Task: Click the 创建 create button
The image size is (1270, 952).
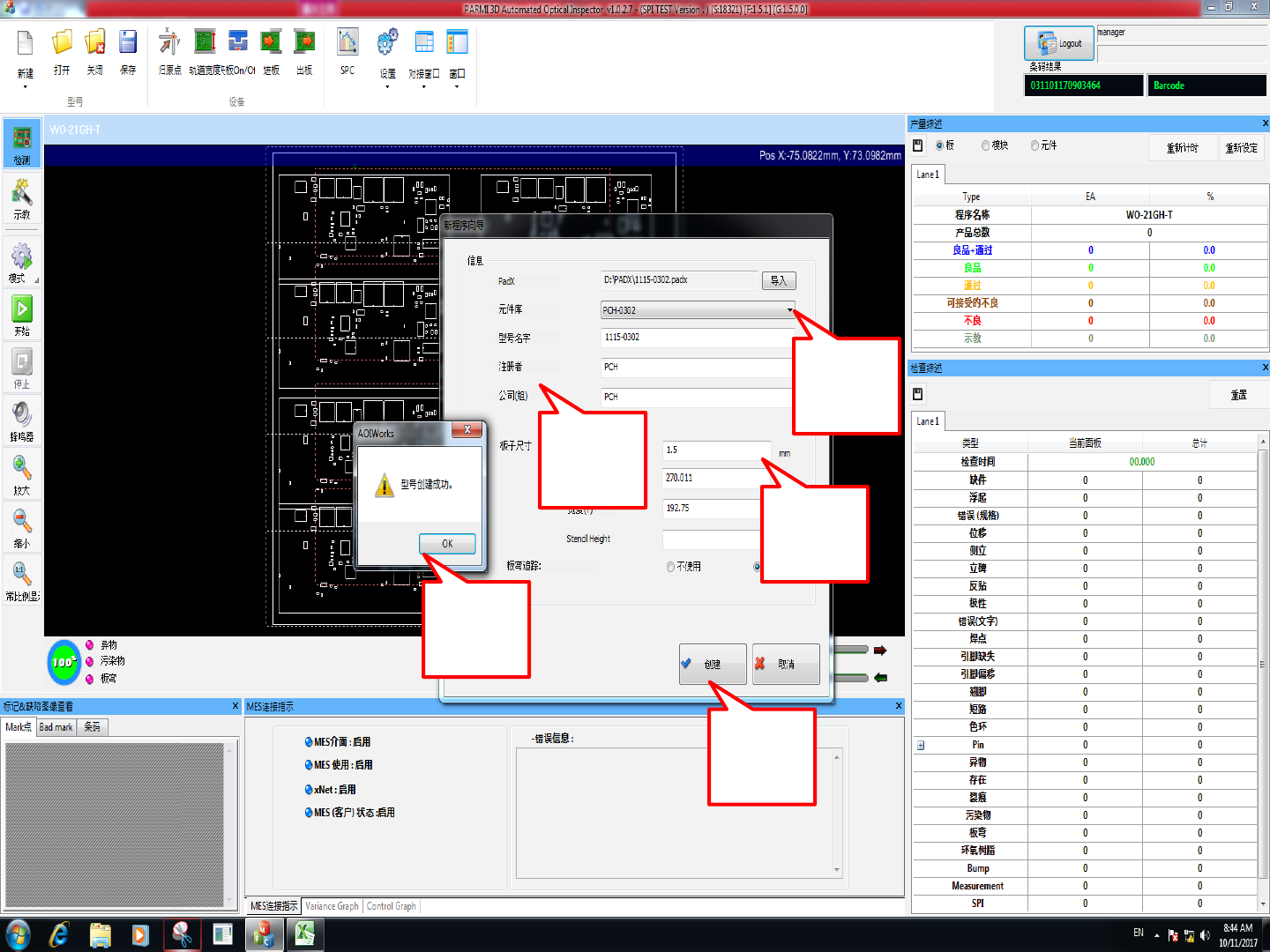Action: (x=713, y=664)
